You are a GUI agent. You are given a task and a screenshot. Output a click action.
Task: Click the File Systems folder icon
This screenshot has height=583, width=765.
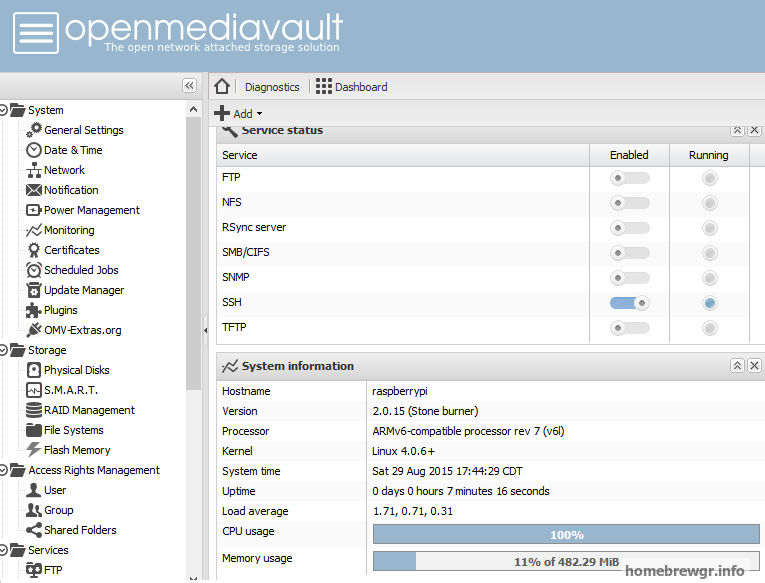(x=34, y=430)
